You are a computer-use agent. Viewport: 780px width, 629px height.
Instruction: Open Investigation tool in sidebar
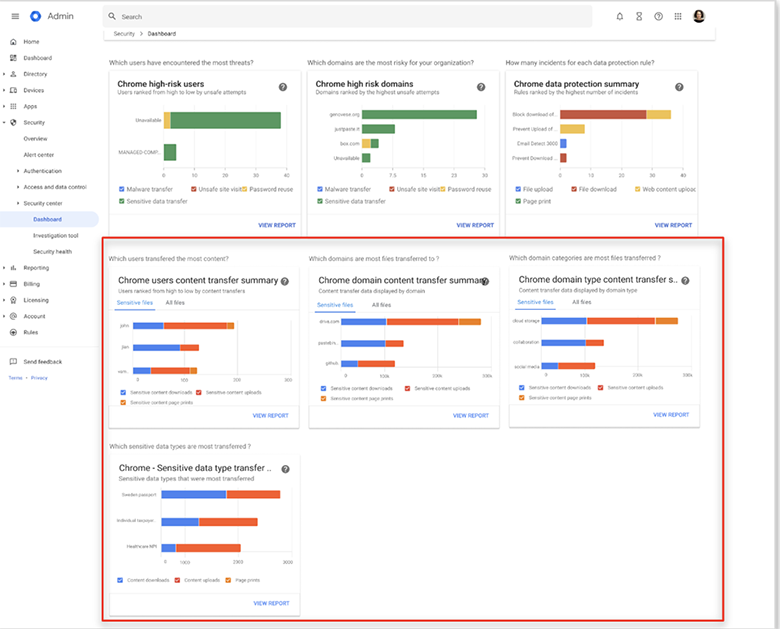56,235
